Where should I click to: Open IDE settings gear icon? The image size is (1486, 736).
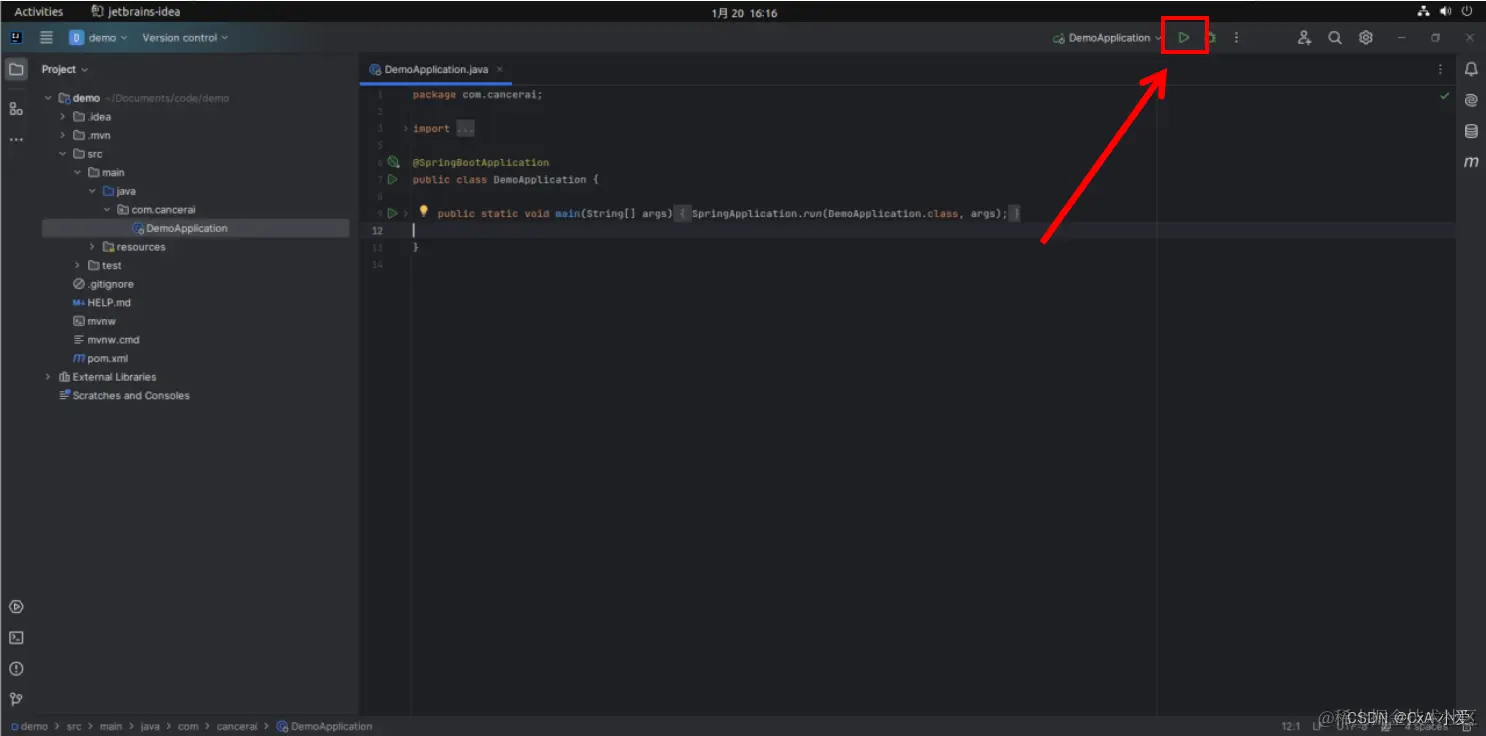coord(1366,38)
